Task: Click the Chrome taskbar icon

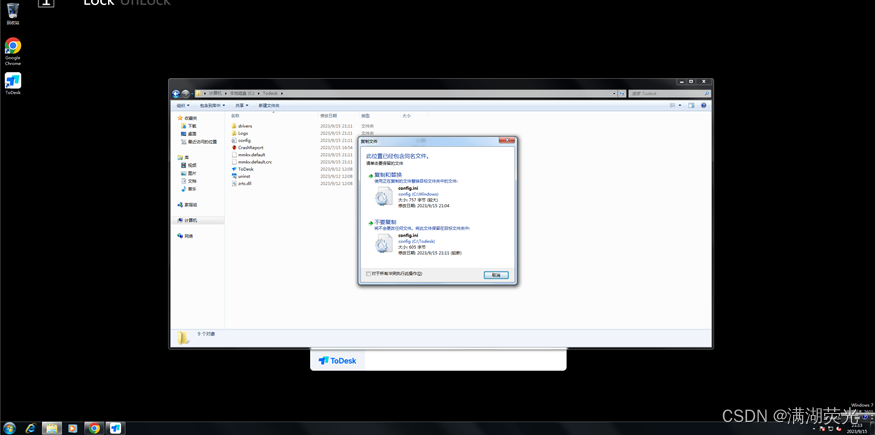Action: (x=94, y=428)
